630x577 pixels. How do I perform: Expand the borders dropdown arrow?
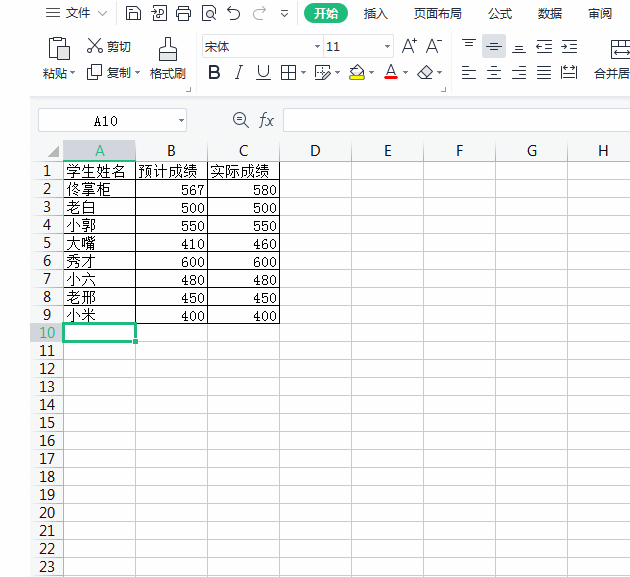(303, 73)
